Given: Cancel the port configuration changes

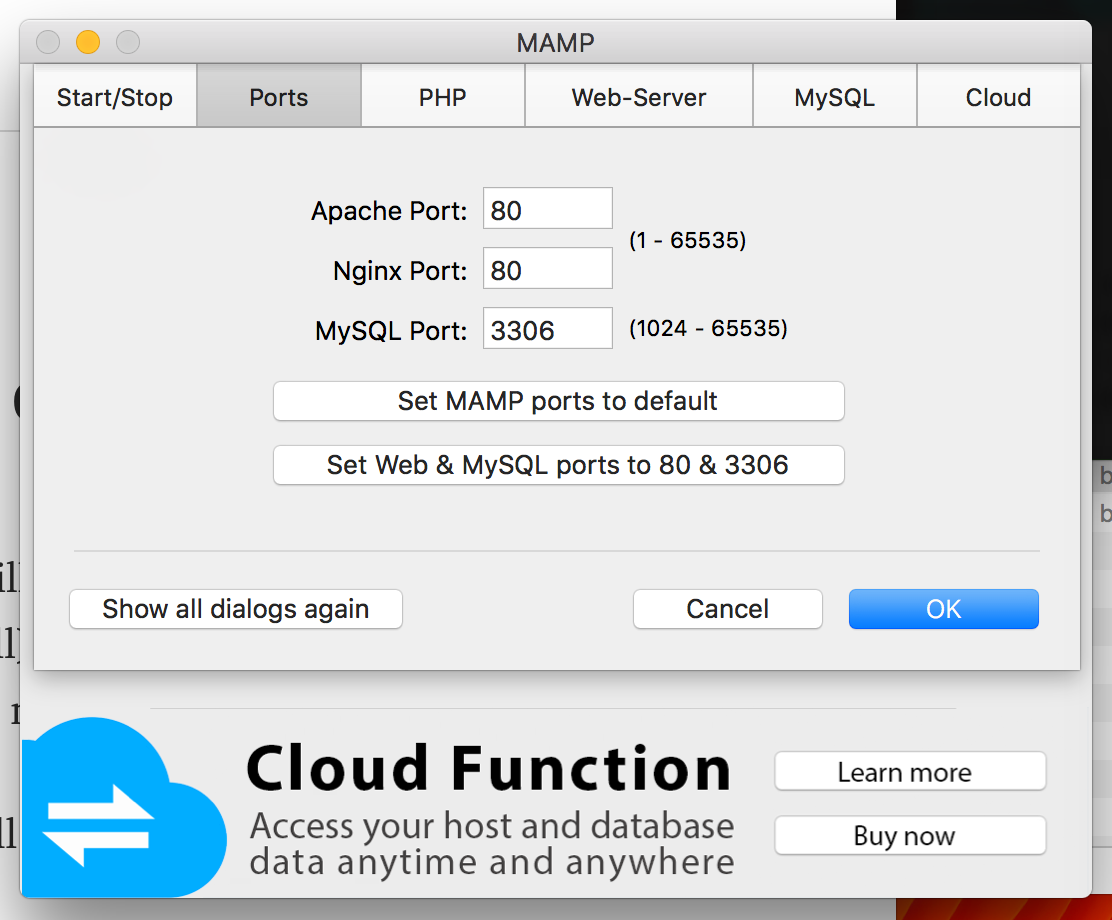Looking at the screenshot, I should 727,608.
